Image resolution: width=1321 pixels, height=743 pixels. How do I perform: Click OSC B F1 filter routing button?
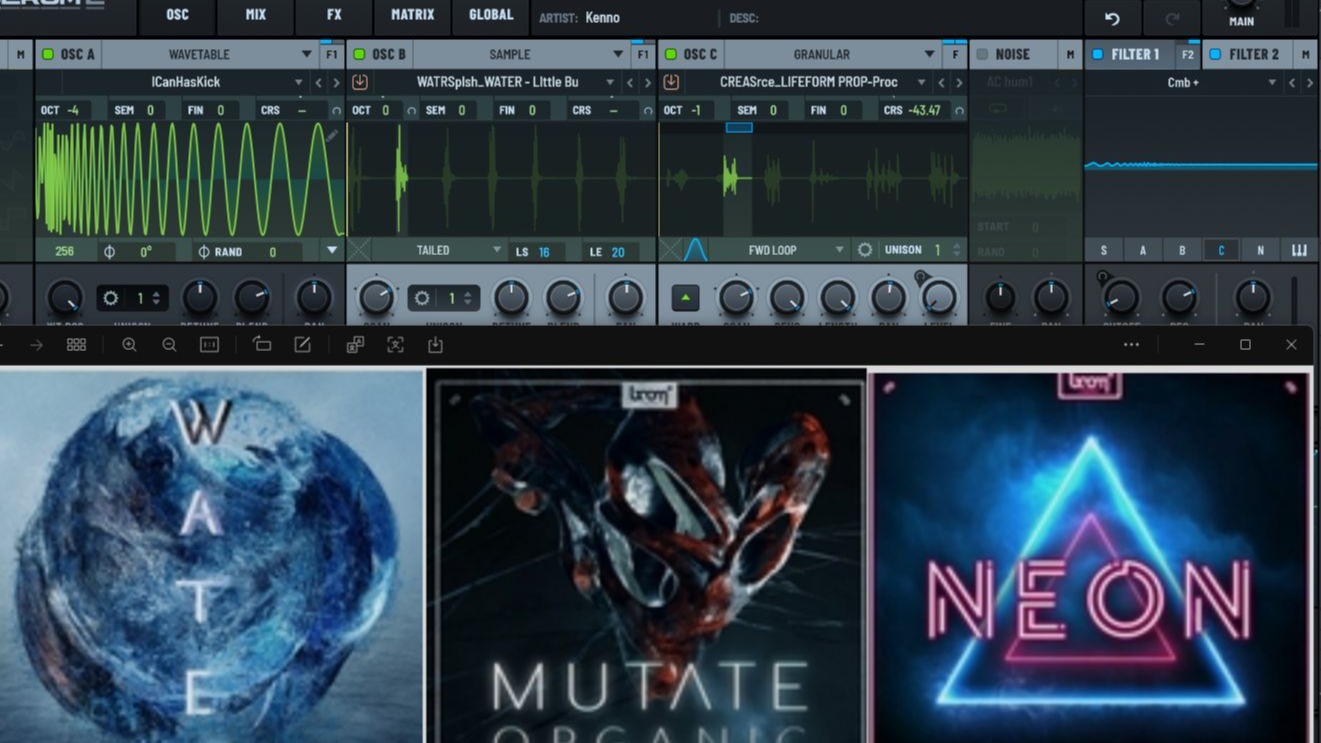tap(643, 54)
